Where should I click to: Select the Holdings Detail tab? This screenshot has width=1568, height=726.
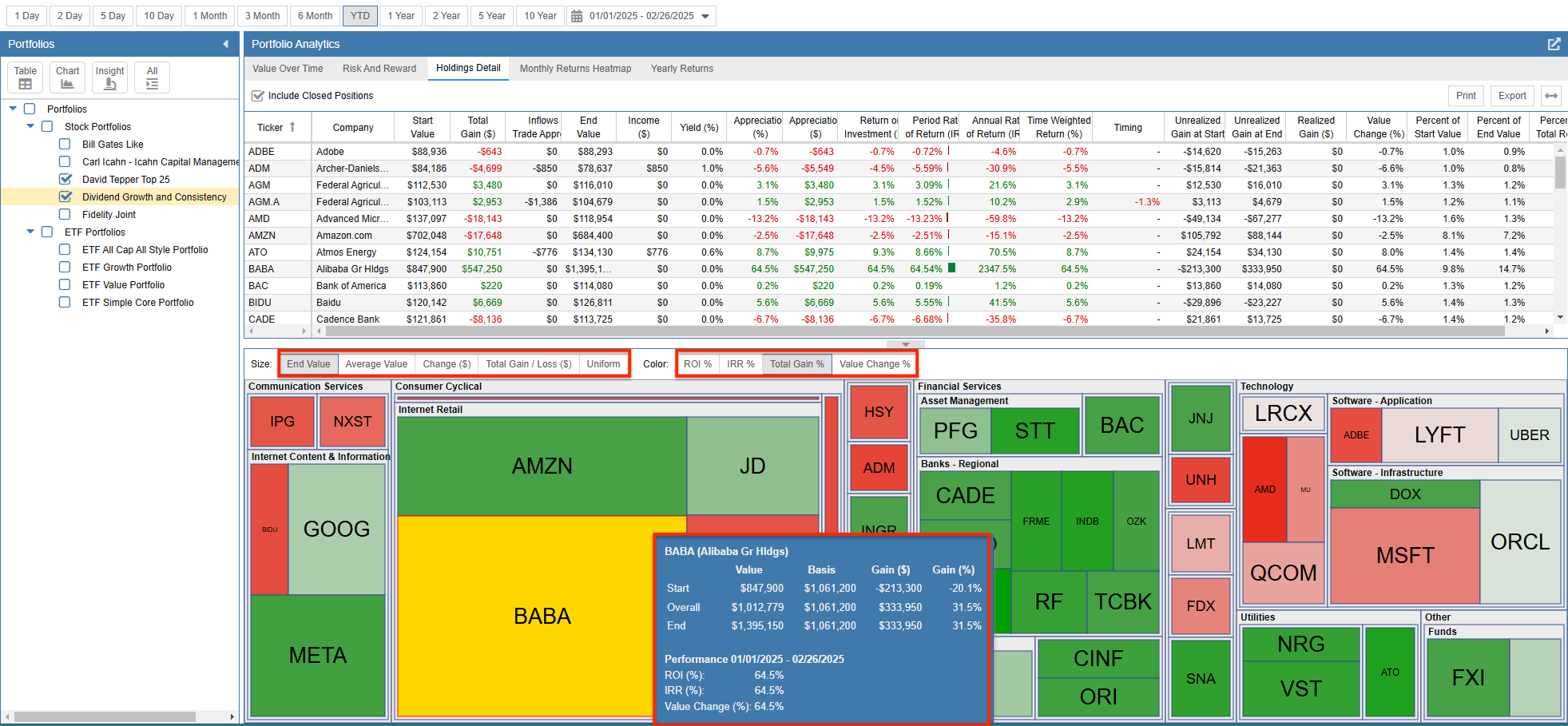pos(468,69)
